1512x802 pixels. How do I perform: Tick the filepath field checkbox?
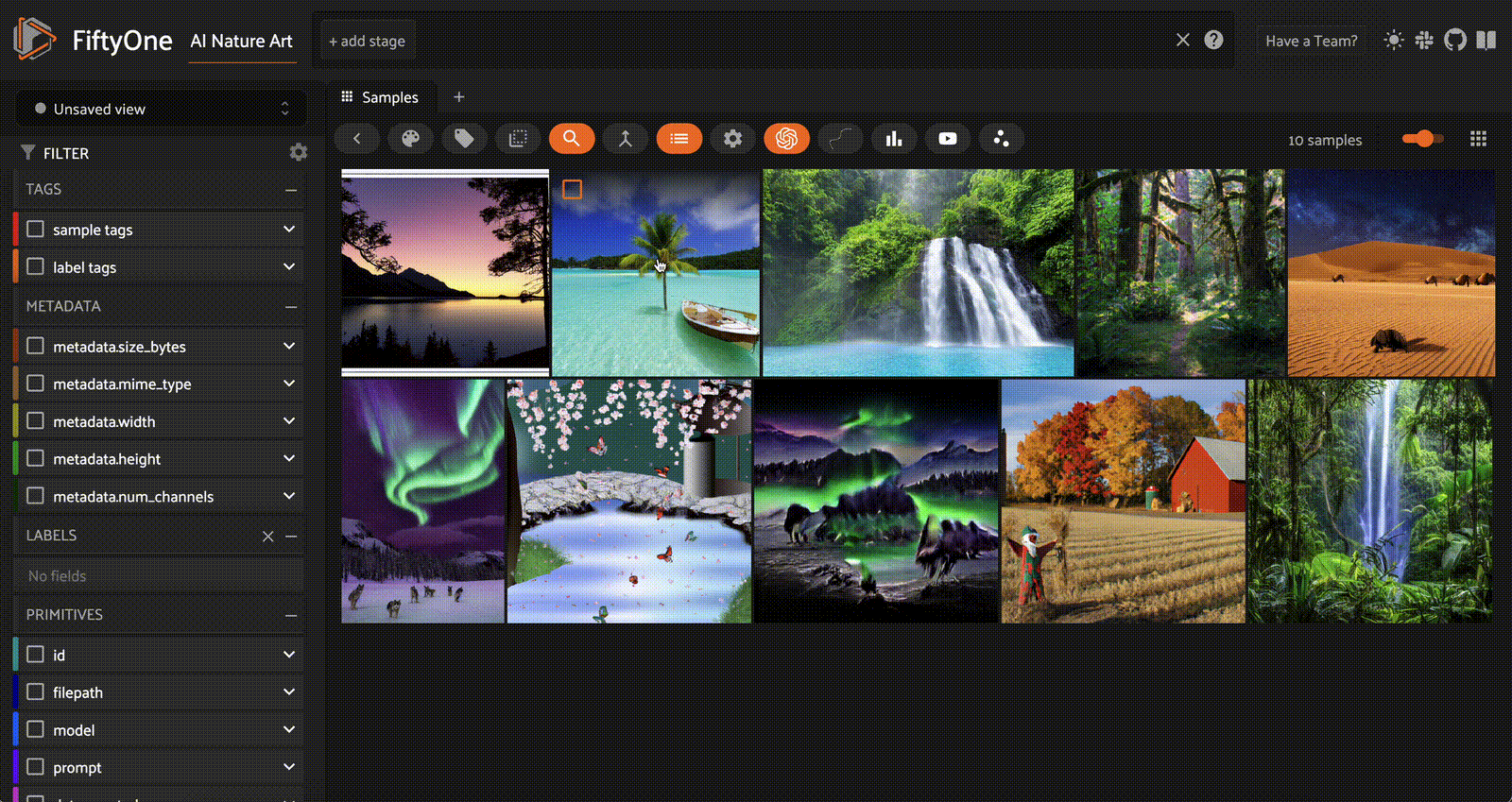tap(36, 691)
